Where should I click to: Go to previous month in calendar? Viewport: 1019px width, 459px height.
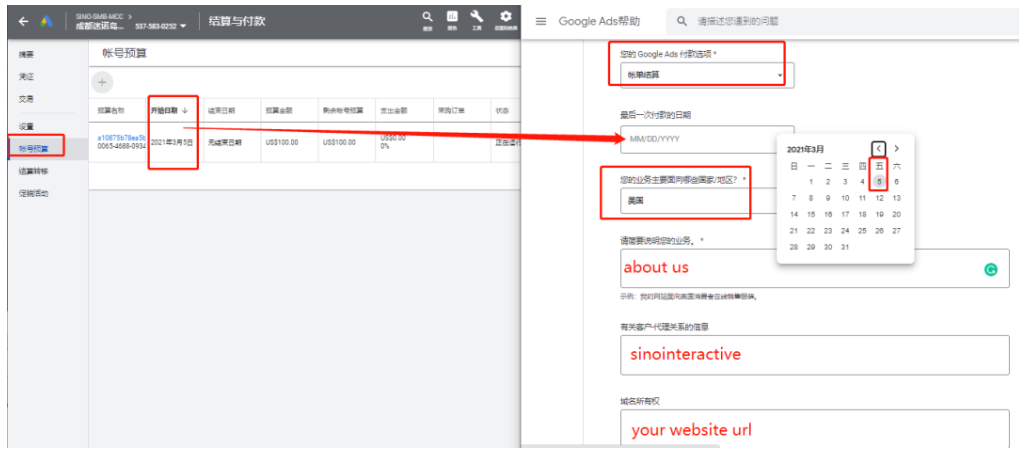pos(879,148)
